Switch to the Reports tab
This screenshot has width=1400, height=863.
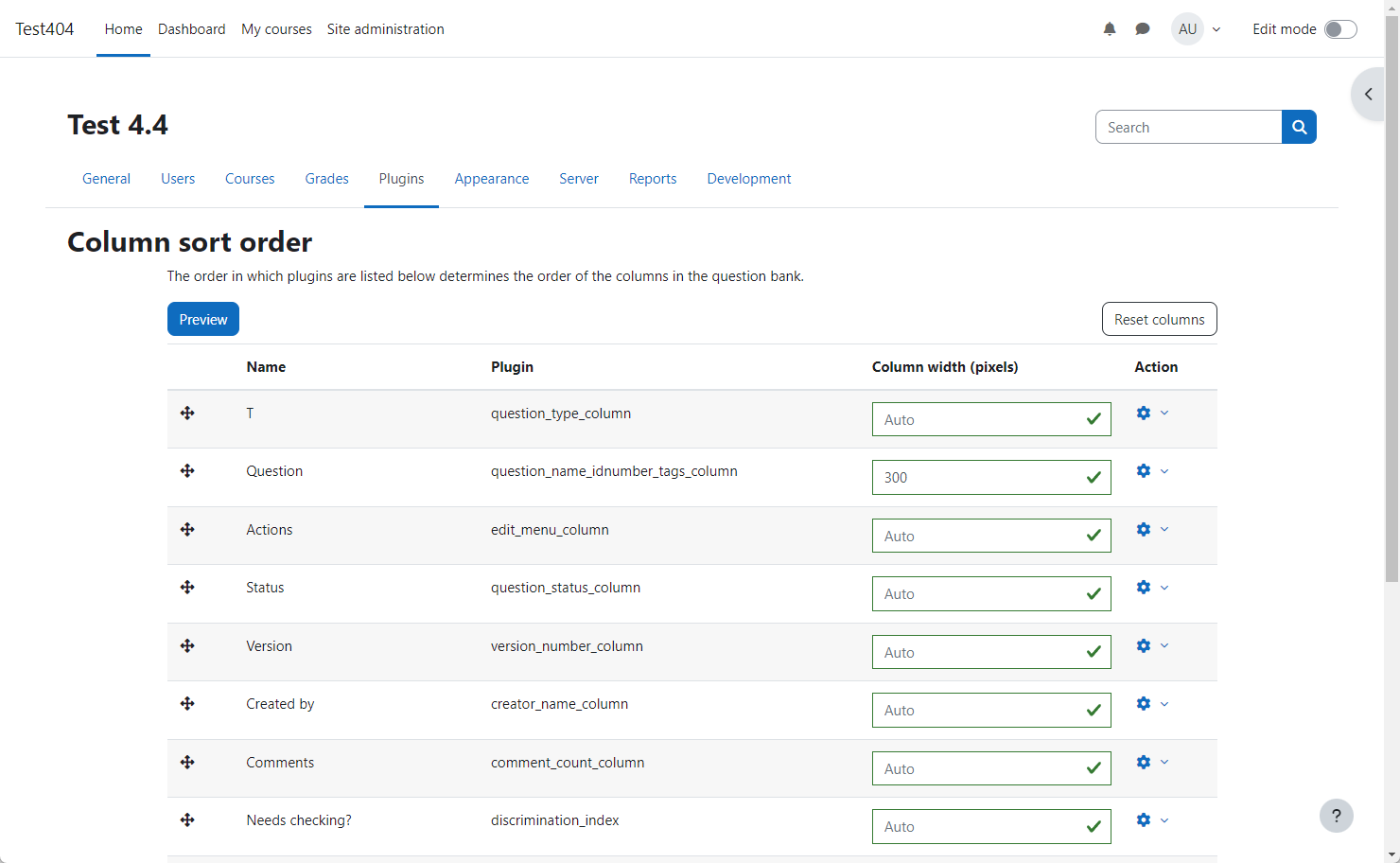tap(653, 179)
